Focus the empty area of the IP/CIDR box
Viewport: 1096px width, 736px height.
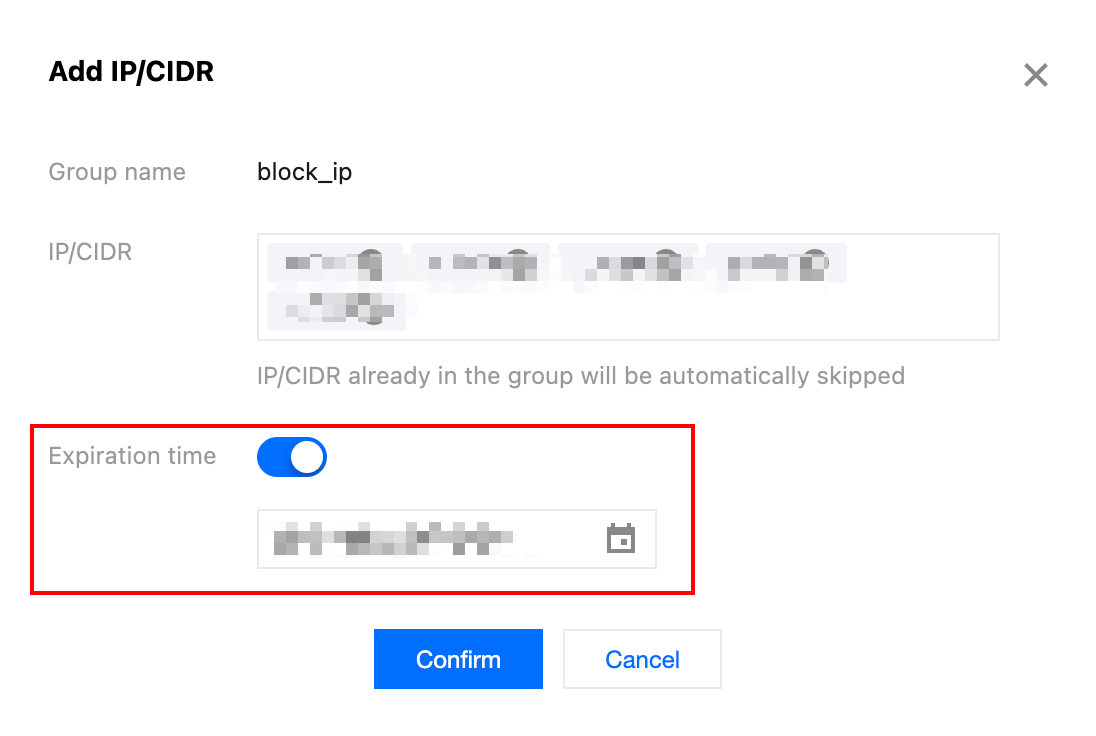[700, 310]
